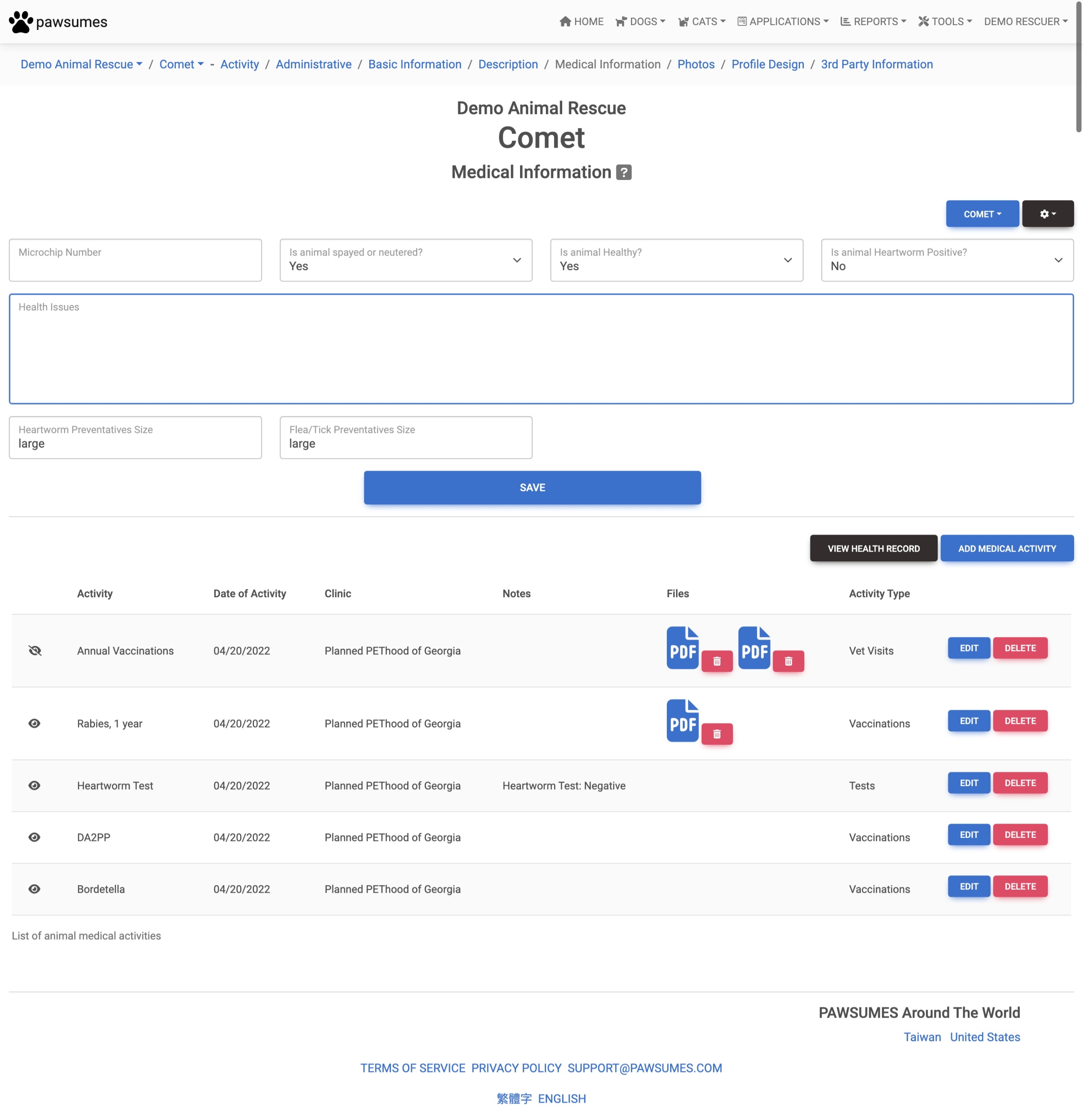The width and height of the screenshot is (1083, 1120).
Task: Click trash icon beside second Annual Vaccinations PDF
Action: pyautogui.click(x=788, y=661)
